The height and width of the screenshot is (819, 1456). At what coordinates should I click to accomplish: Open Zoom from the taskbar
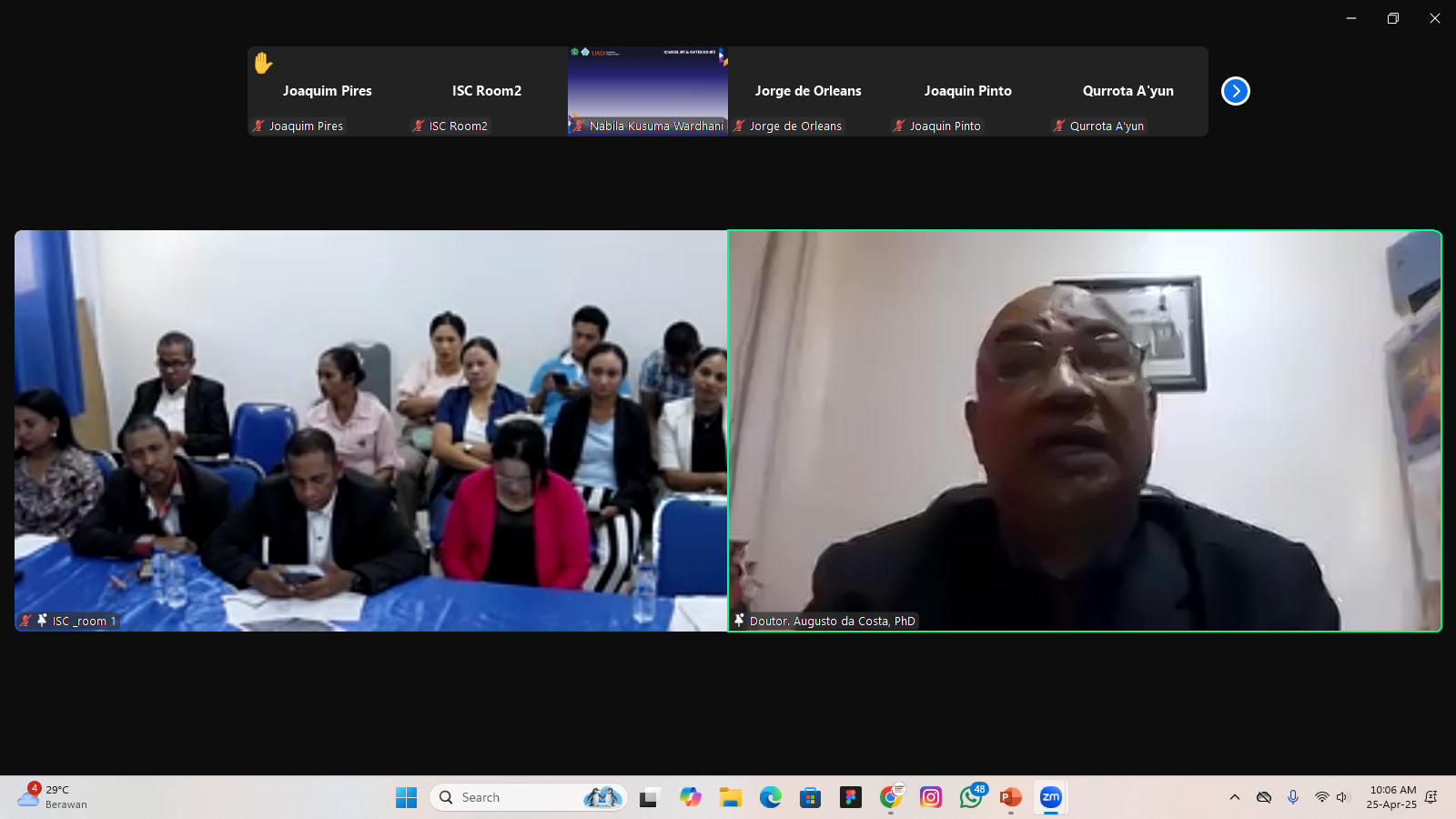pos(1050,797)
